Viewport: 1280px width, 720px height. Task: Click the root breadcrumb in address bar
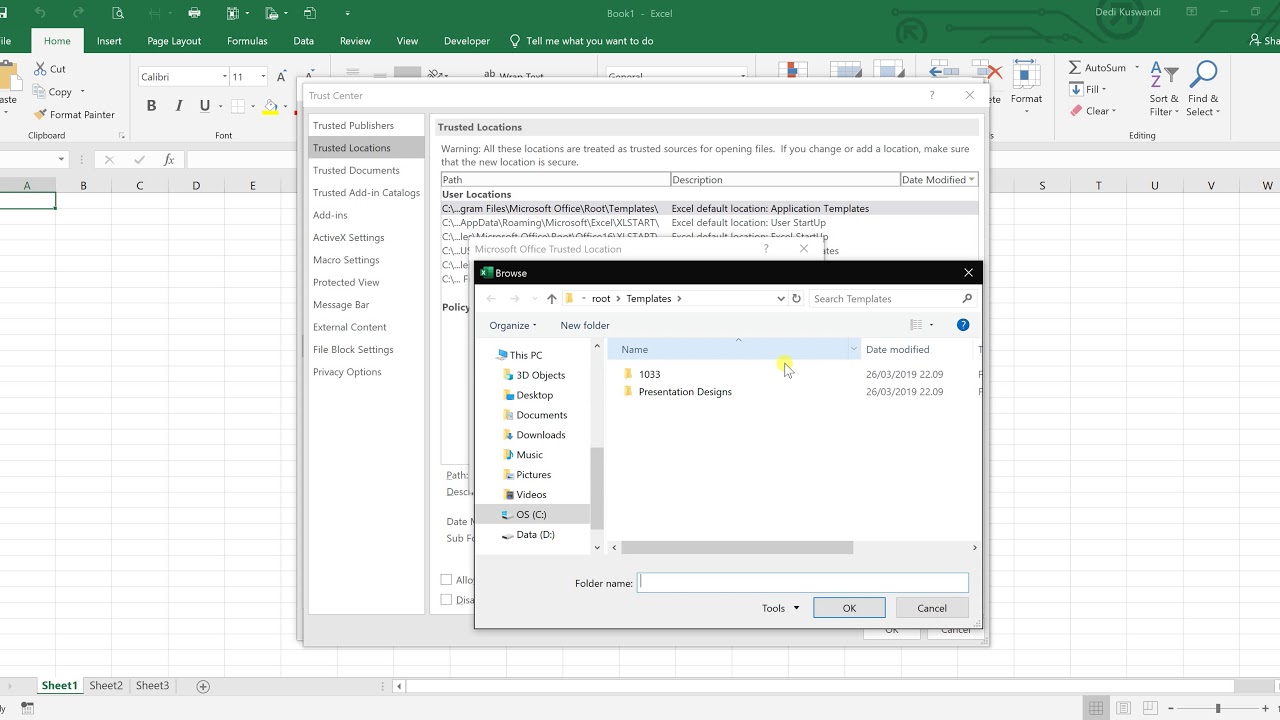601,299
